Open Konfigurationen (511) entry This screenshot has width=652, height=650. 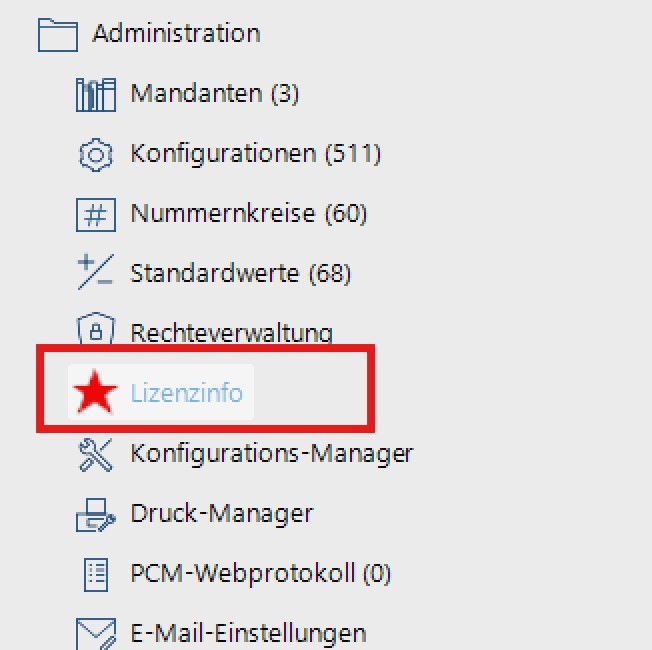pyautogui.click(x=255, y=155)
